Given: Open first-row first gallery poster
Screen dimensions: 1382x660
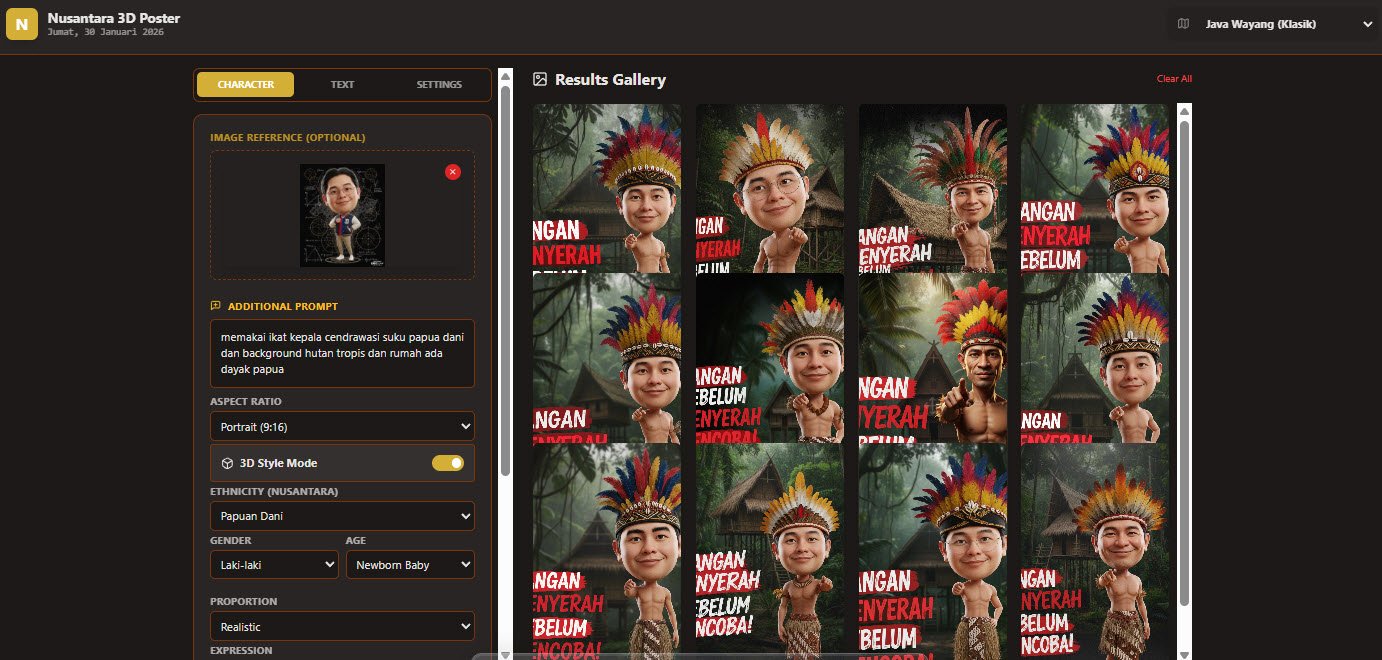Looking at the screenshot, I should point(607,188).
